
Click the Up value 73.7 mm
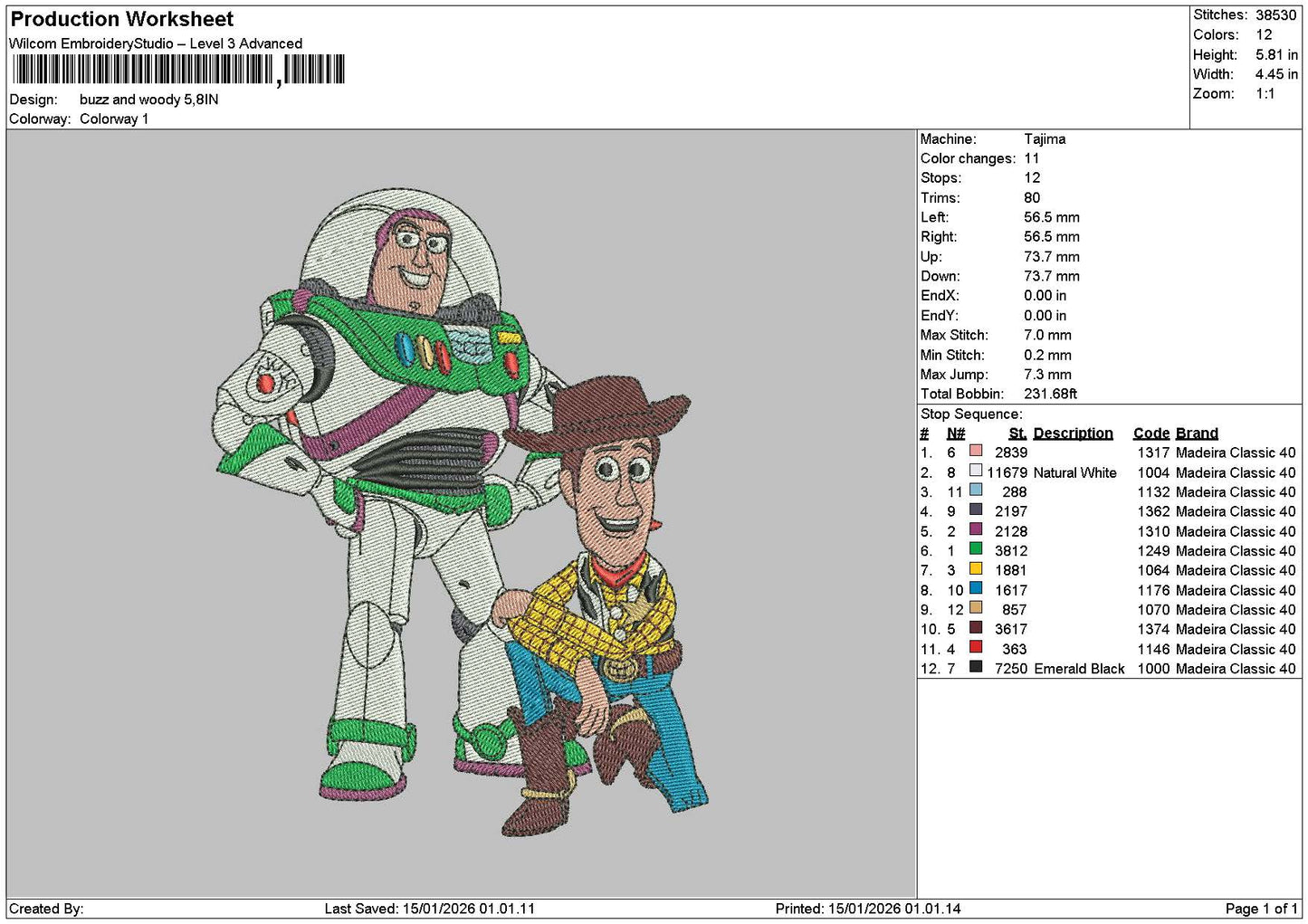[1052, 257]
